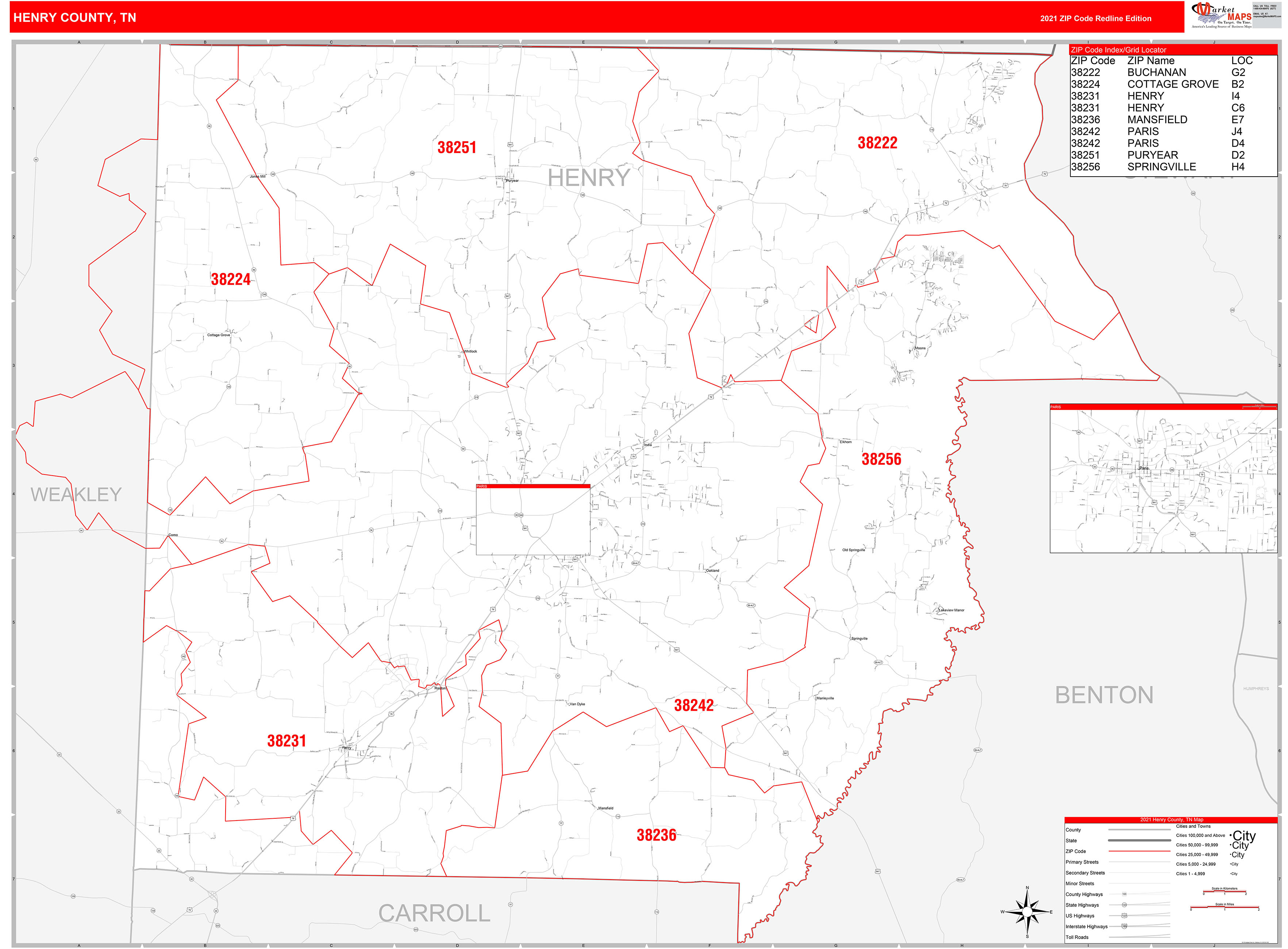The height and width of the screenshot is (949, 1288).
Task: Click the red ZIP Code line sample in legend
Action: [x=1140, y=851]
